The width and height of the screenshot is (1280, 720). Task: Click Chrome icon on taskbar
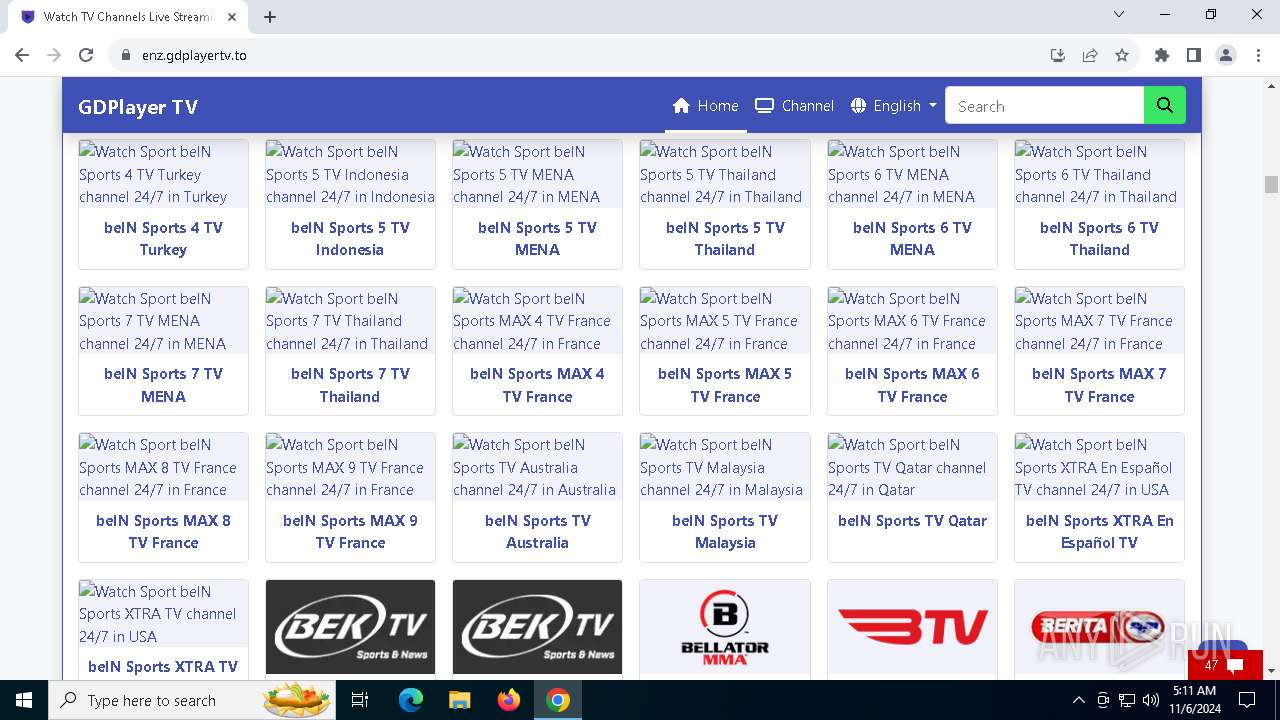tap(558, 700)
